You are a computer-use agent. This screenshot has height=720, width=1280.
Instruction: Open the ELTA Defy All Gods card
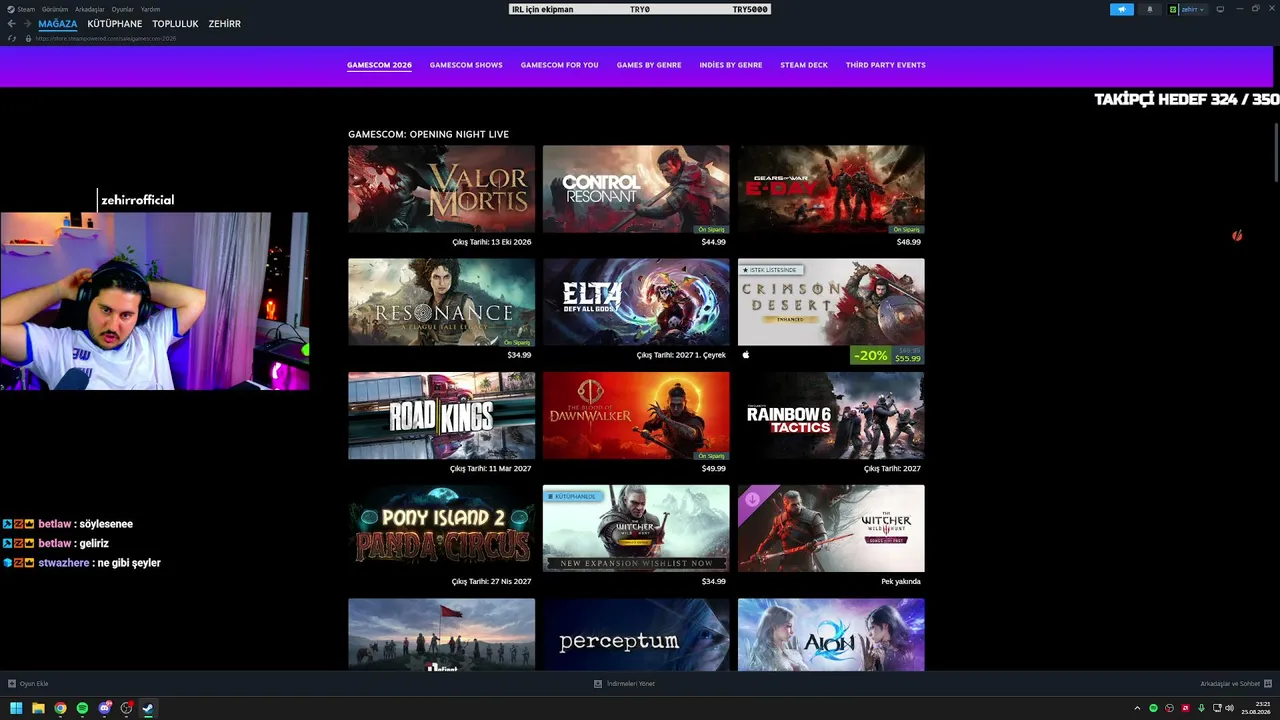point(636,302)
